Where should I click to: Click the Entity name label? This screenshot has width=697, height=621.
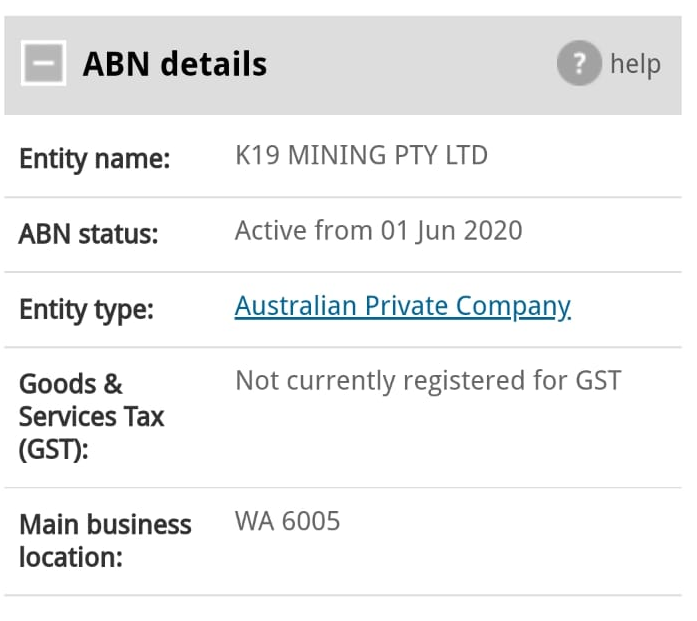coord(95,160)
